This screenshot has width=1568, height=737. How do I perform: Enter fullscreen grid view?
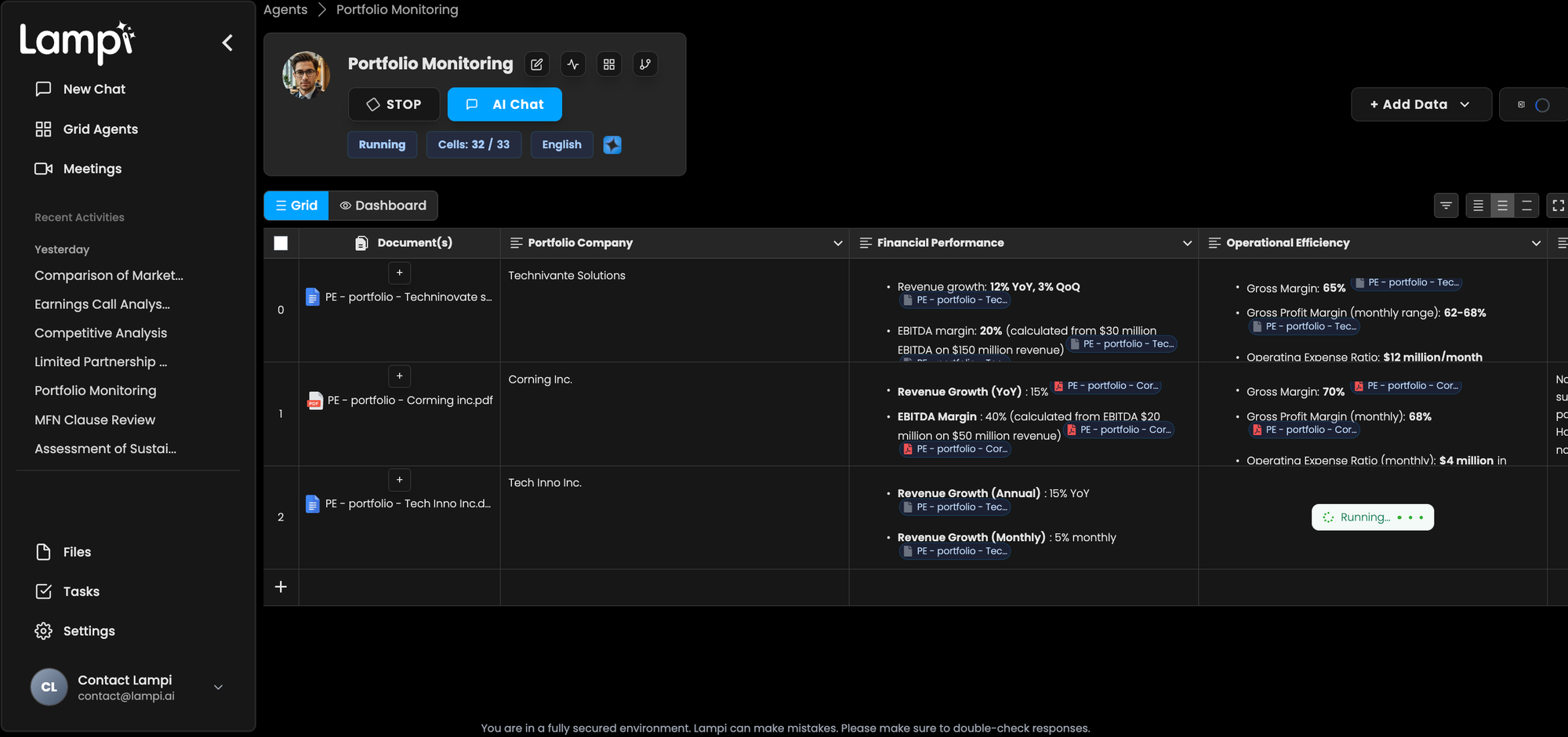[x=1558, y=205]
